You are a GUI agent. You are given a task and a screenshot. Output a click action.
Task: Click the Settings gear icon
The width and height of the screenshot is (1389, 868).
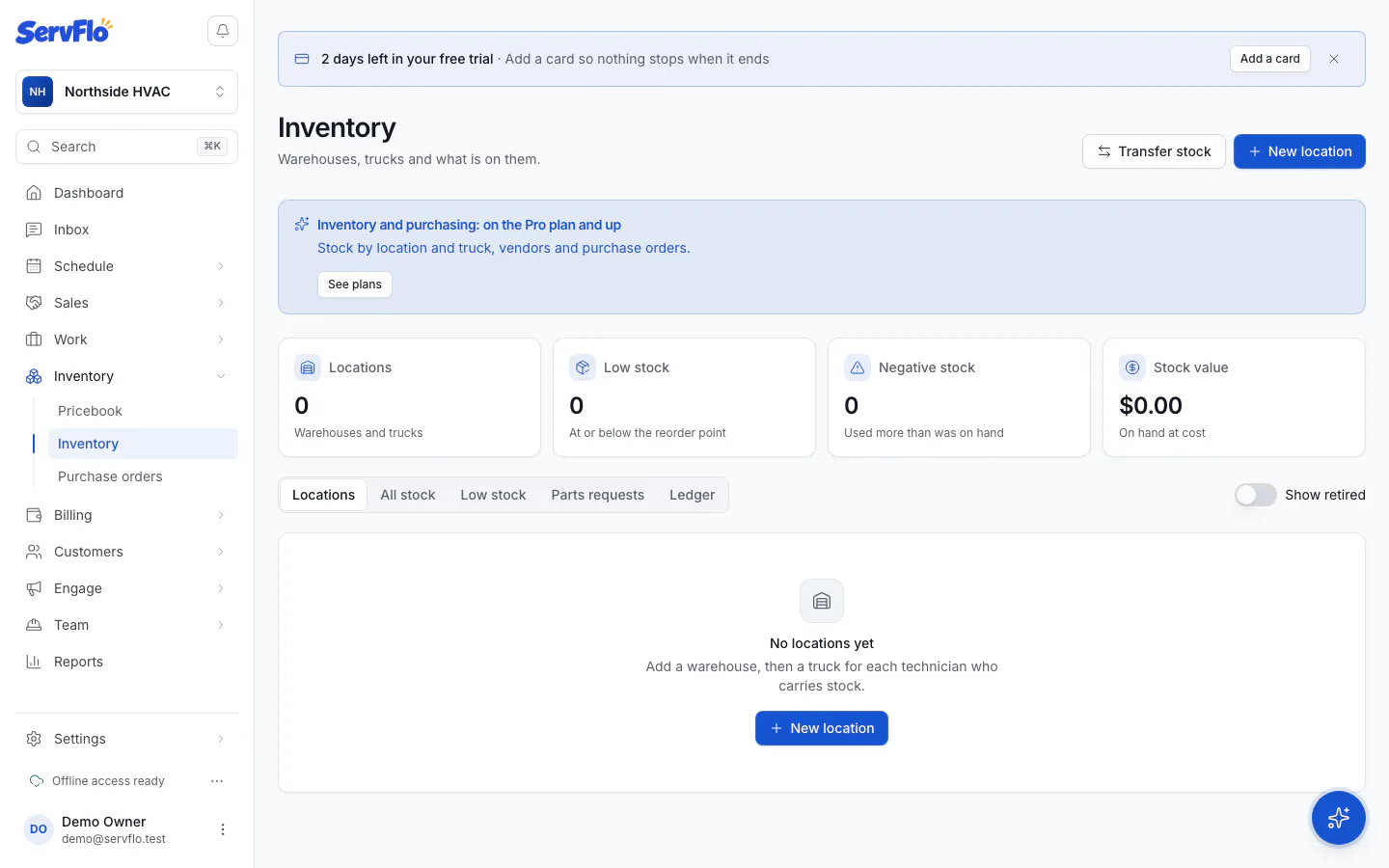(34, 739)
